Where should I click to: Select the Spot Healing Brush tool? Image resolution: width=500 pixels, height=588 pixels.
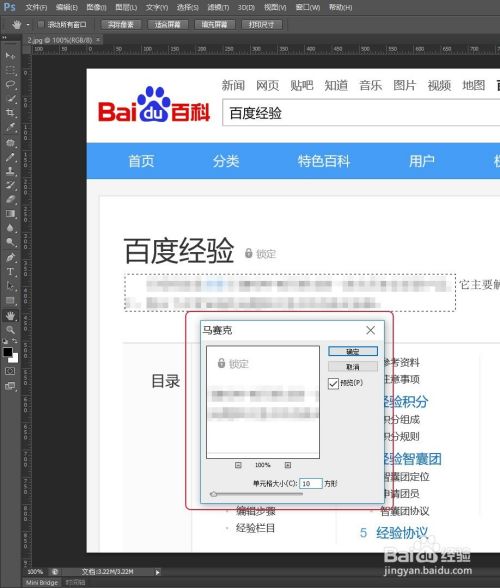(x=10, y=142)
